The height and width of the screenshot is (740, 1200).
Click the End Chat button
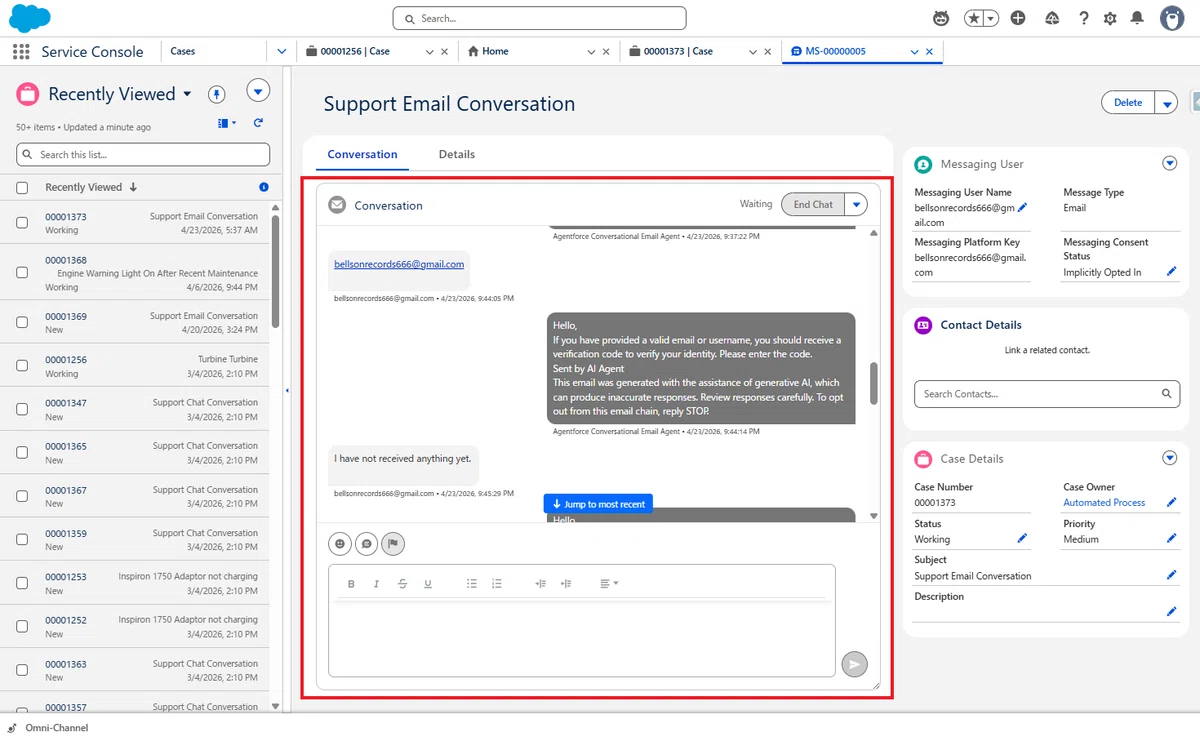(813, 204)
